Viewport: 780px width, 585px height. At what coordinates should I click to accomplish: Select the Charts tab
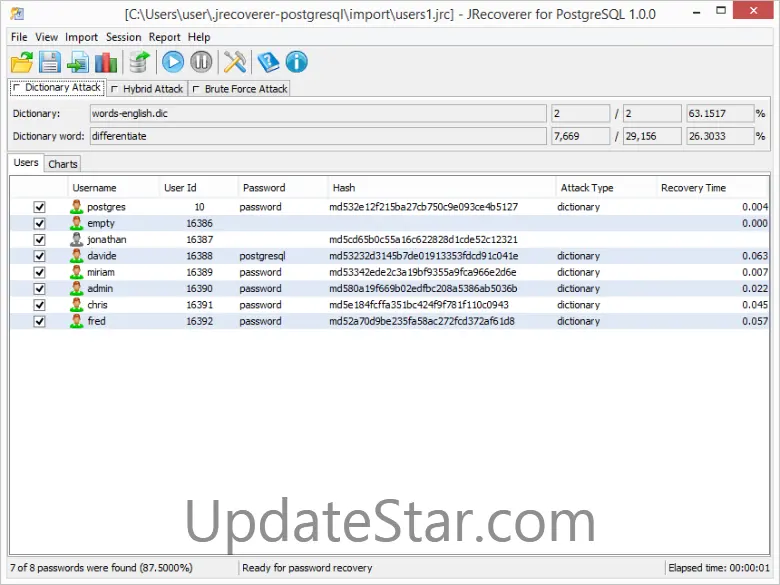[x=63, y=164]
